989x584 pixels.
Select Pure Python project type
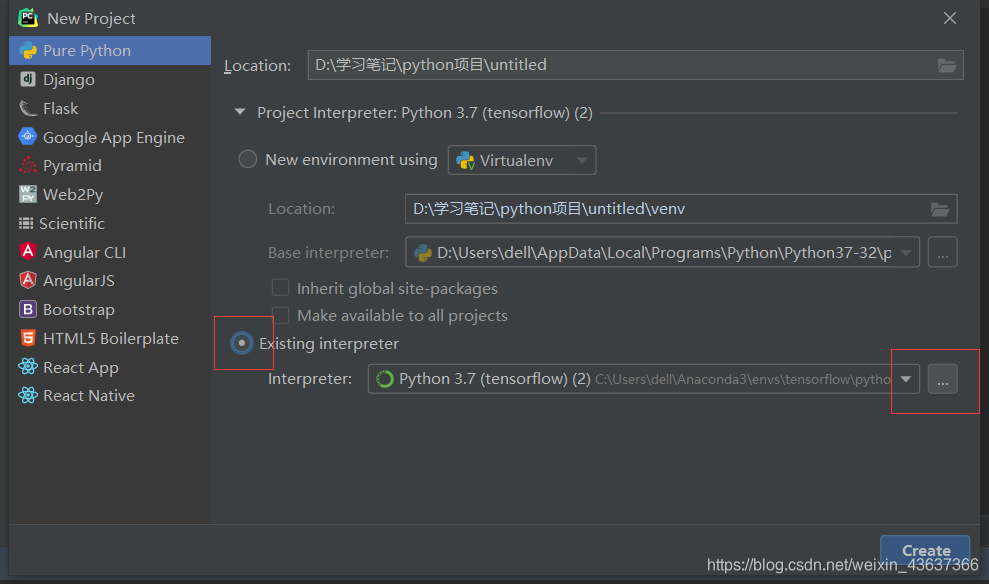[x=110, y=50]
